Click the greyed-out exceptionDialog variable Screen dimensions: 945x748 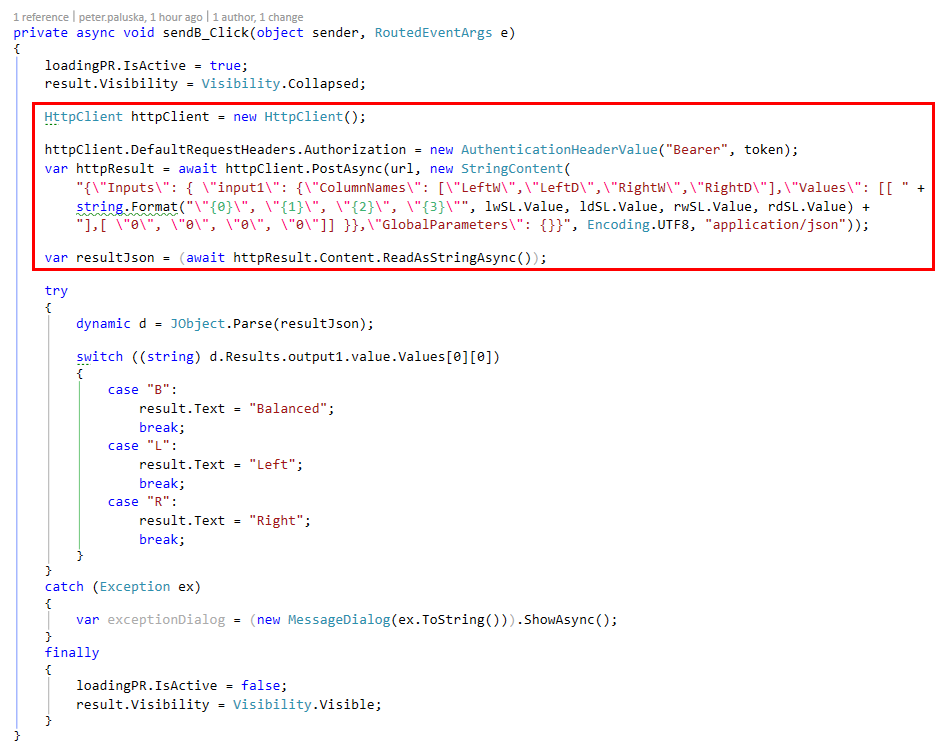[166, 620]
